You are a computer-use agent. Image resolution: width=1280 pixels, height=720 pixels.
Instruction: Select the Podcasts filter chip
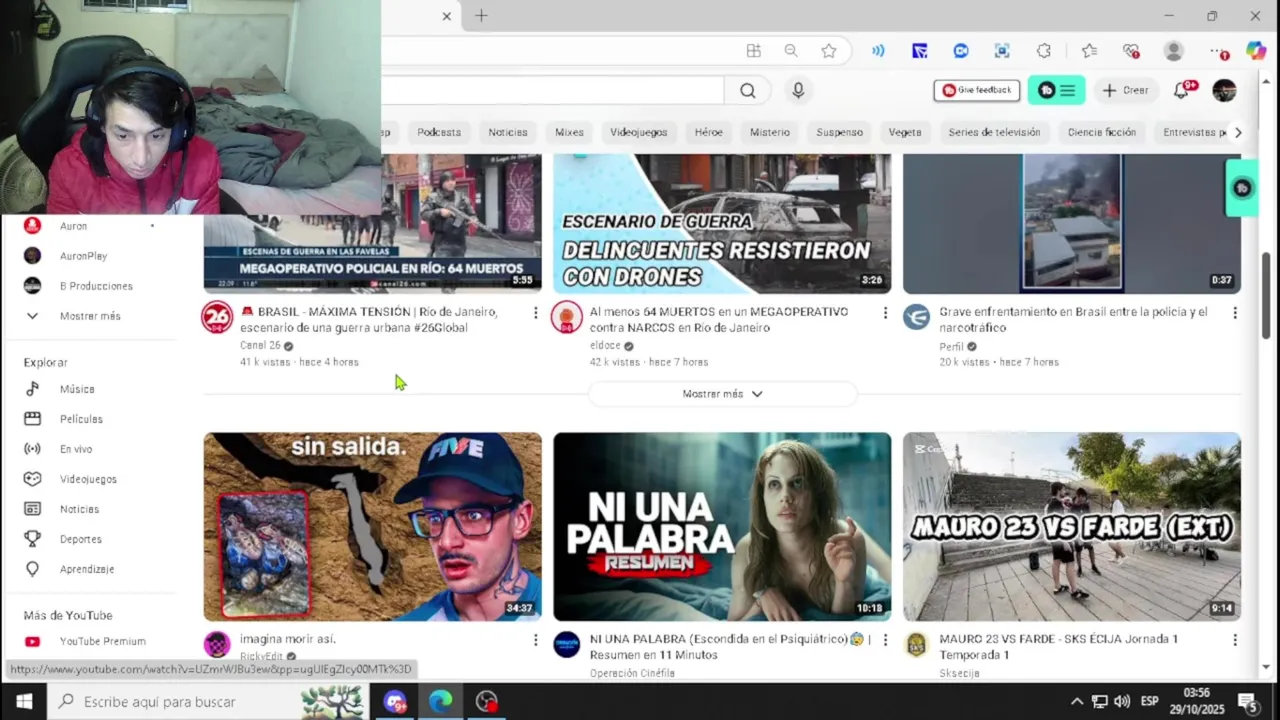[x=439, y=132]
